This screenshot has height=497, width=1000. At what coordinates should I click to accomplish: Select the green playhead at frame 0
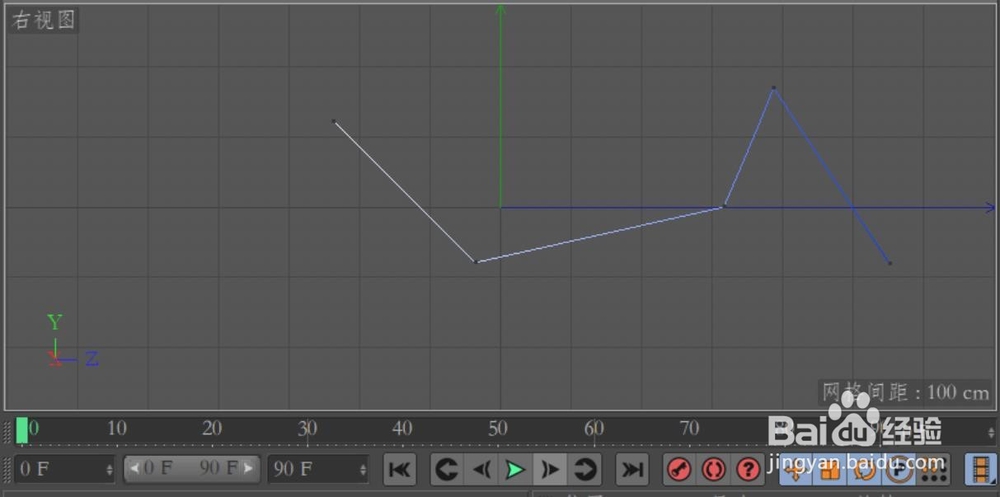[22, 431]
